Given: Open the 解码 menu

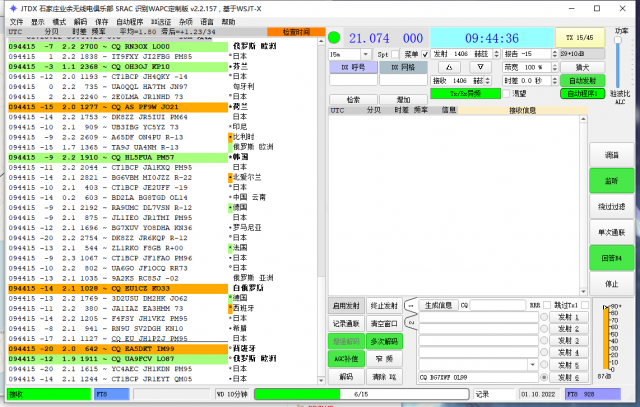Looking at the screenshot, I should point(80,22).
